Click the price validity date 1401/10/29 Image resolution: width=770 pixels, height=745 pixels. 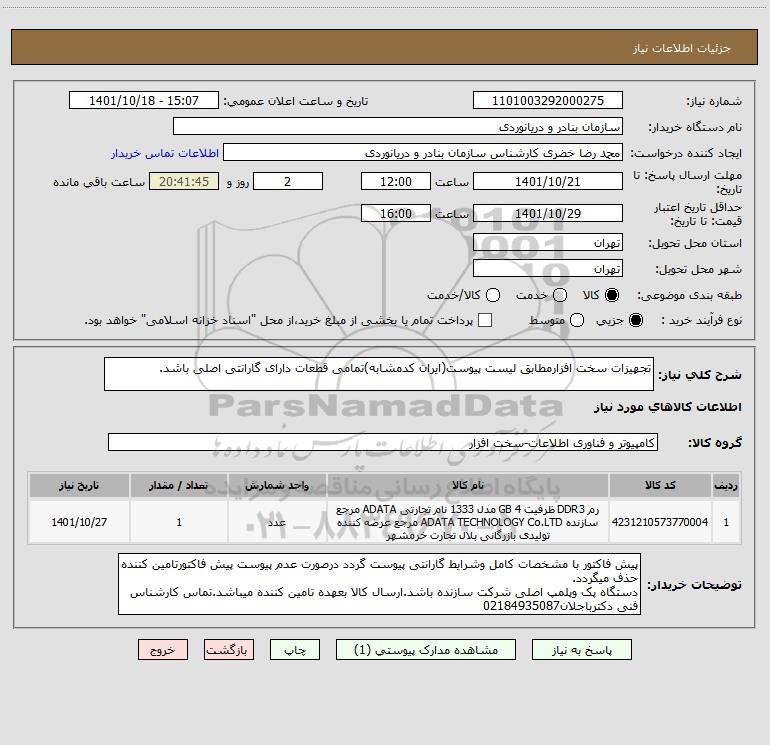(548, 214)
